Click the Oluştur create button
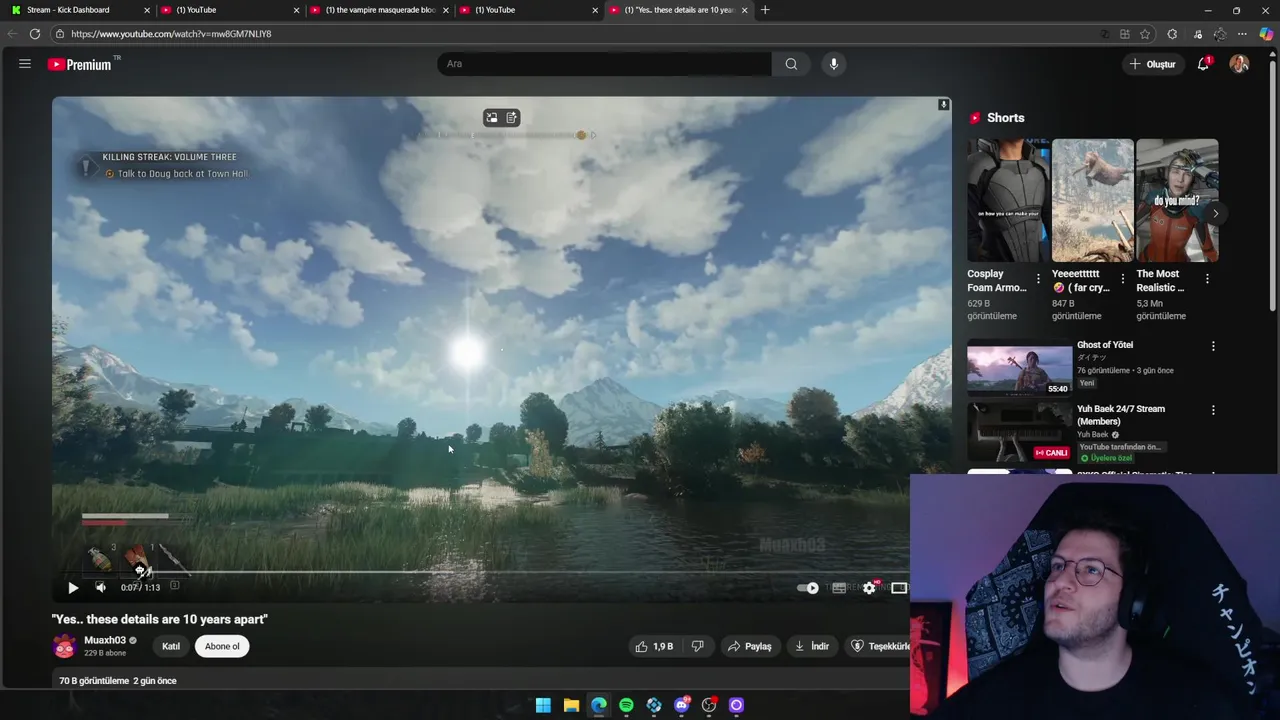The image size is (1280, 720). tap(1152, 64)
